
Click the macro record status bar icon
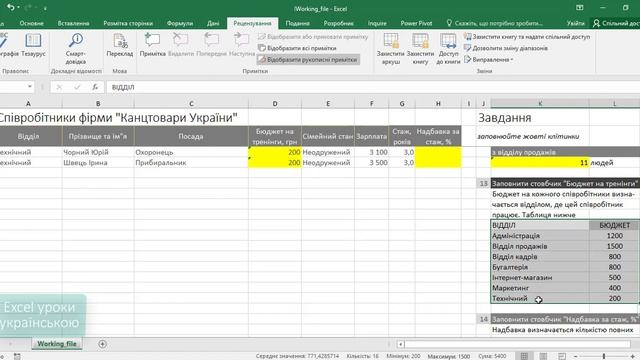[x=17, y=356]
